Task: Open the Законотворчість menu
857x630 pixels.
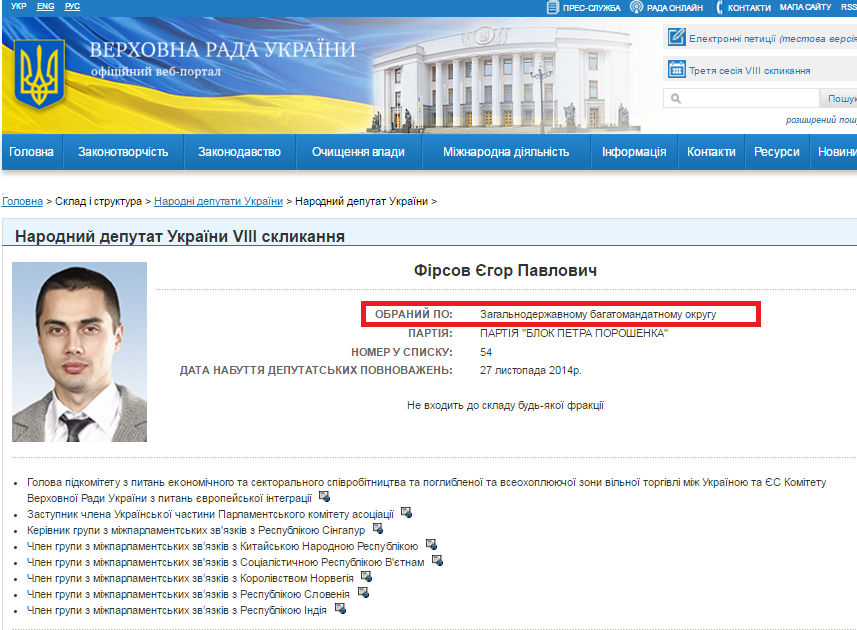Action: pos(123,152)
